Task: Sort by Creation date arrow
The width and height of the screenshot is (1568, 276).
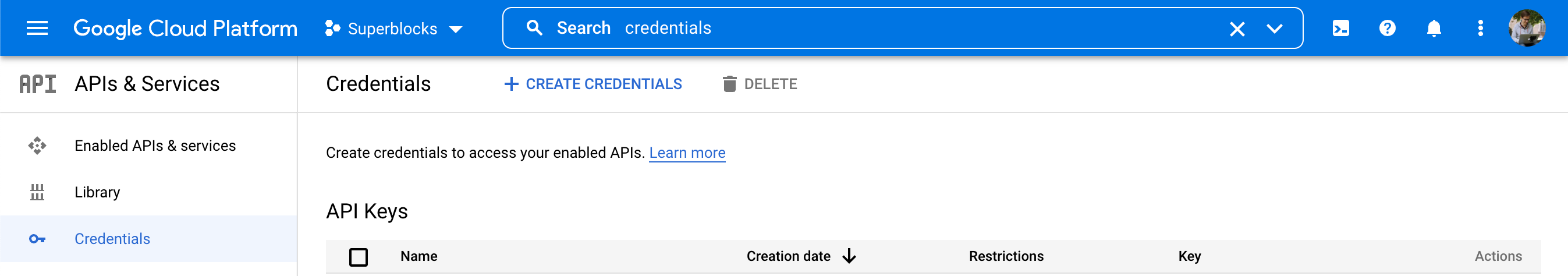Action: (849, 256)
